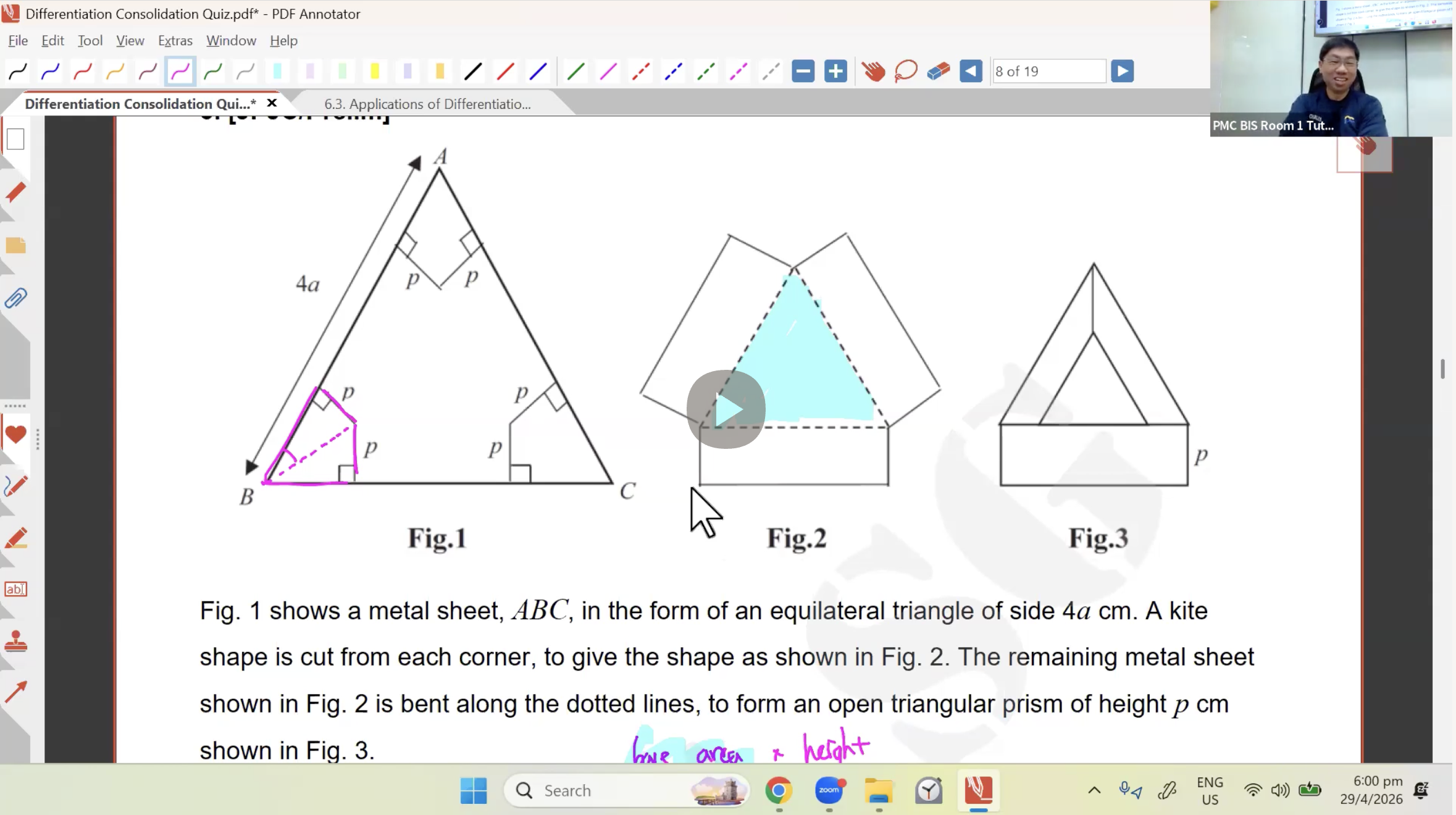The height and width of the screenshot is (815, 1456).
Task: Click the plus zoom in button
Action: [x=835, y=71]
